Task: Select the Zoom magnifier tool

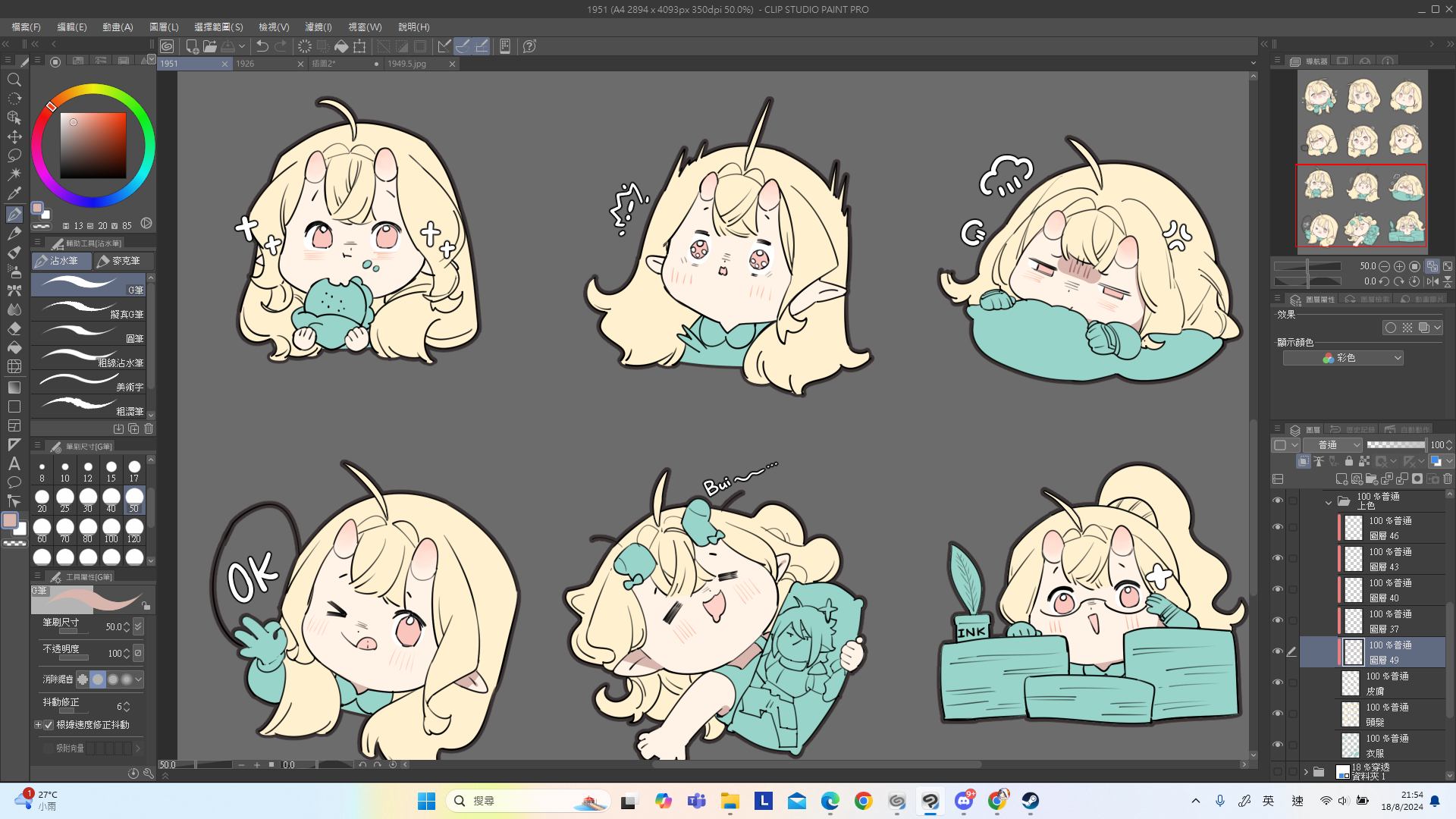Action: tap(14, 80)
